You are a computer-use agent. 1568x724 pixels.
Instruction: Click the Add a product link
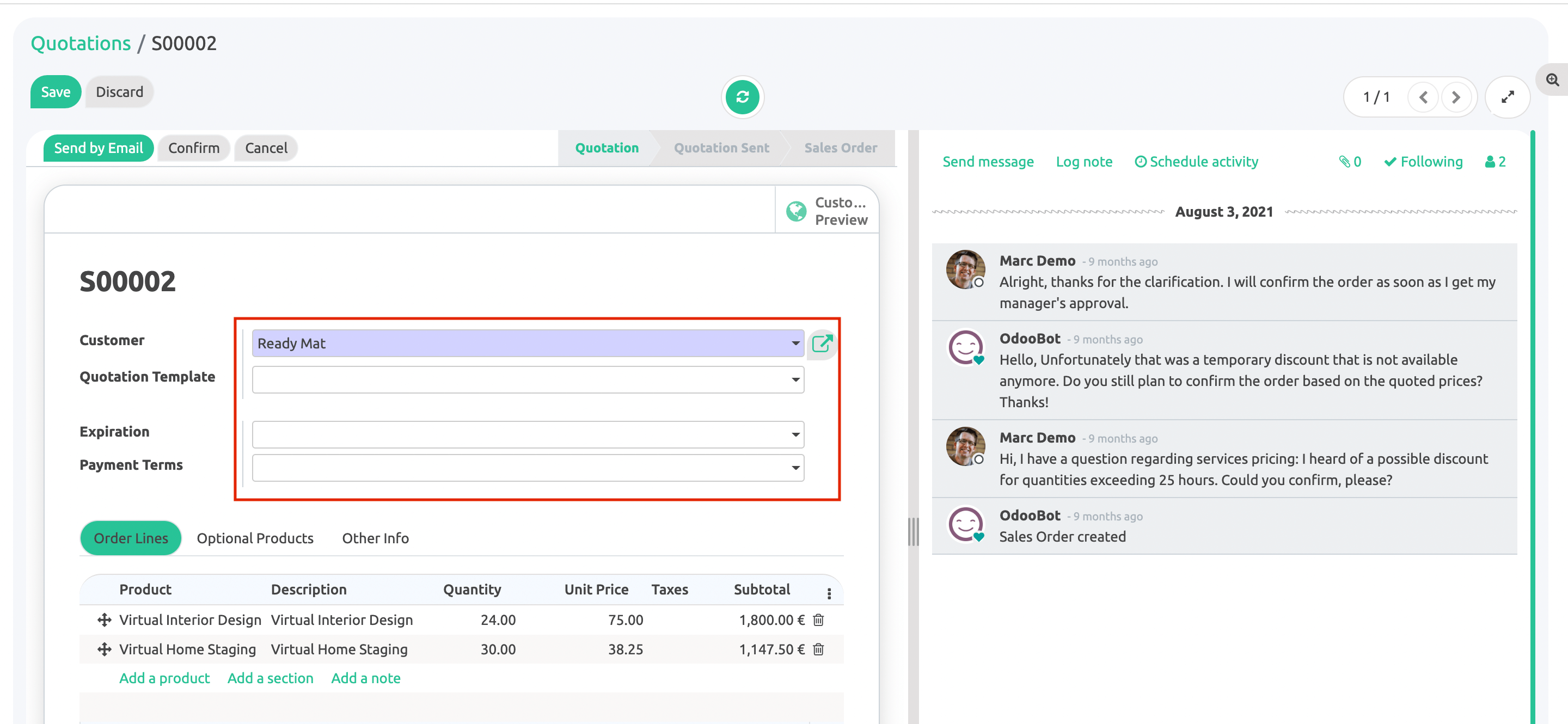164,678
